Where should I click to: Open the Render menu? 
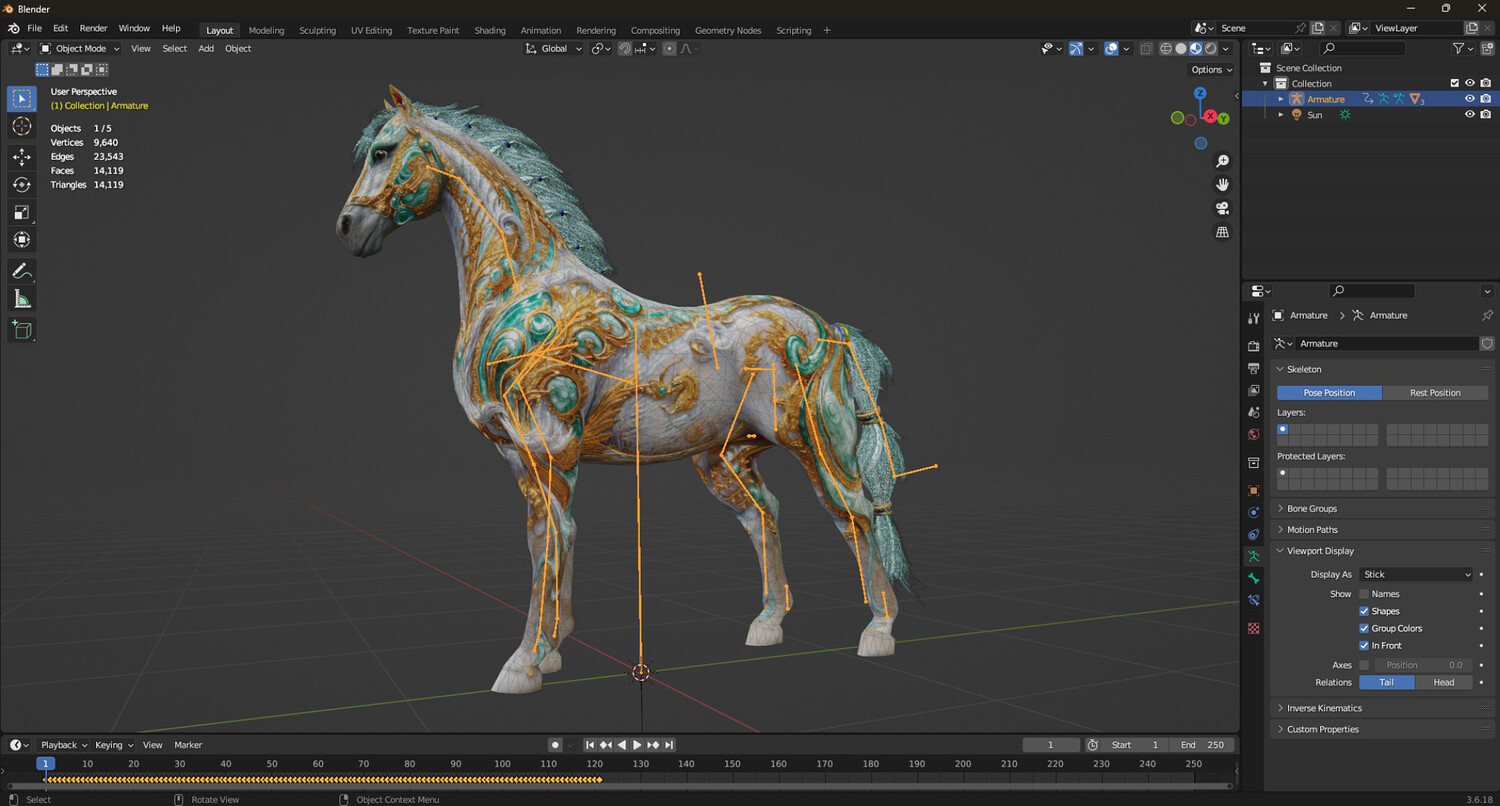pyautogui.click(x=93, y=28)
